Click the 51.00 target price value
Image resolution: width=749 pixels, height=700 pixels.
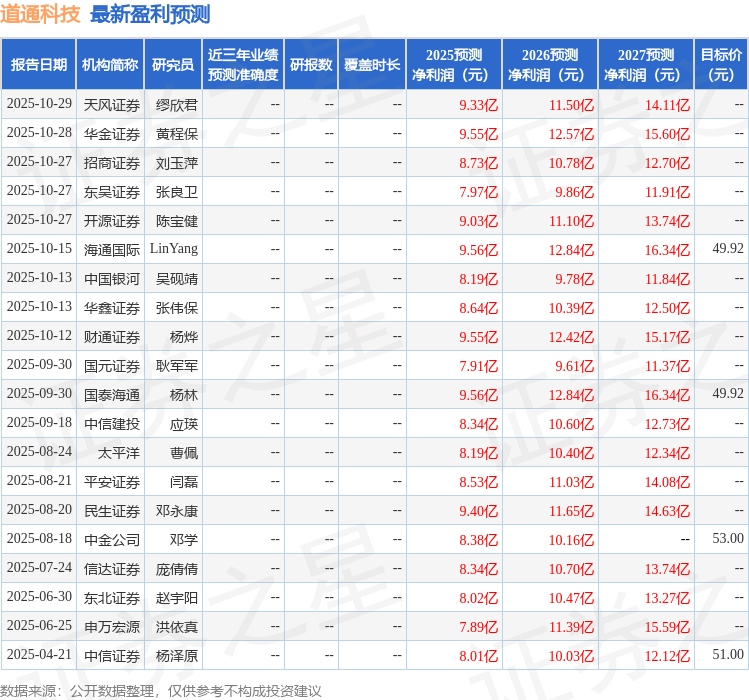click(x=728, y=654)
